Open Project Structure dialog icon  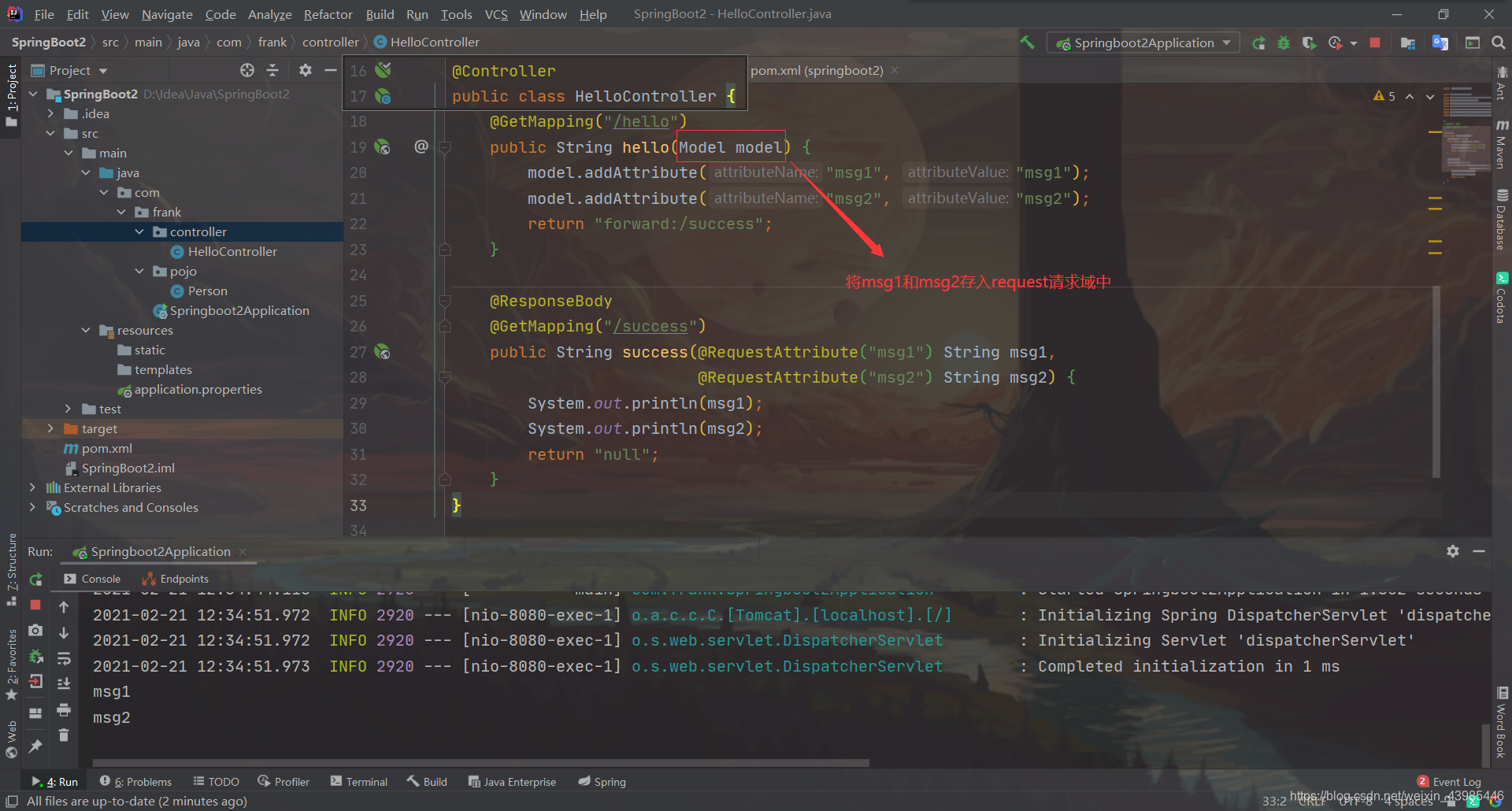[x=1408, y=43]
